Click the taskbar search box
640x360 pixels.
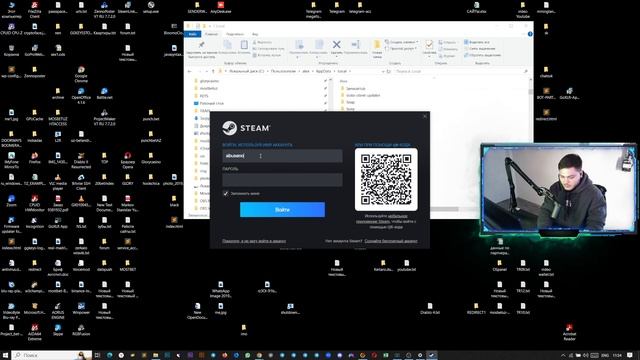[x=51, y=355]
